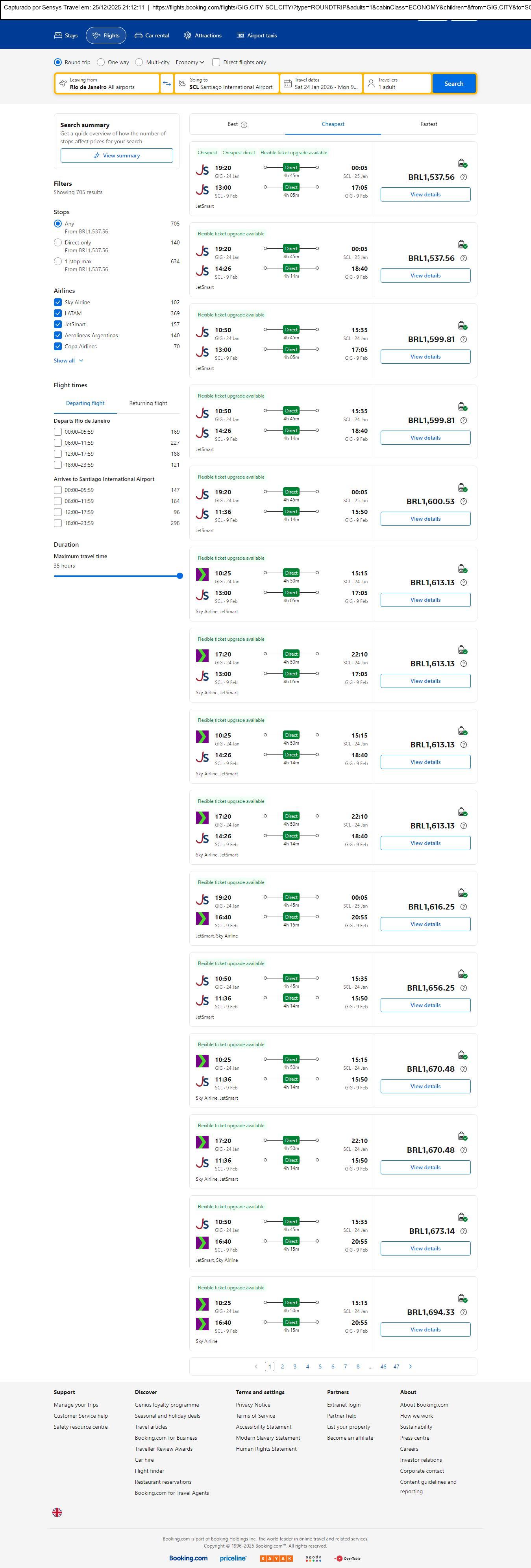Screen dimensions: 531x1568
Task: Click the swap origin and destination arrows icon
Action: [167, 83]
